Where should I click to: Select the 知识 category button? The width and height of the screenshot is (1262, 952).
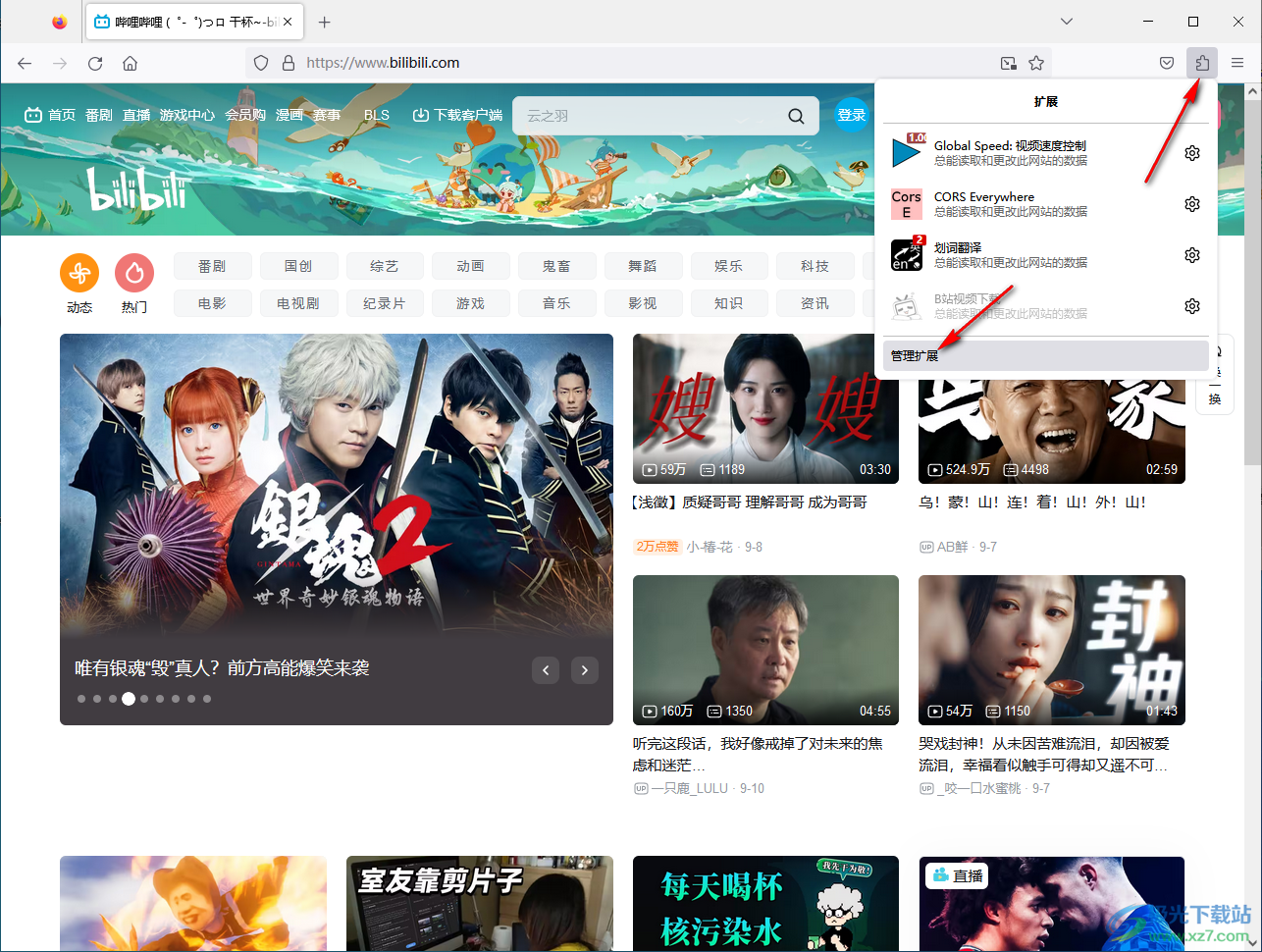tap(728, 303)
